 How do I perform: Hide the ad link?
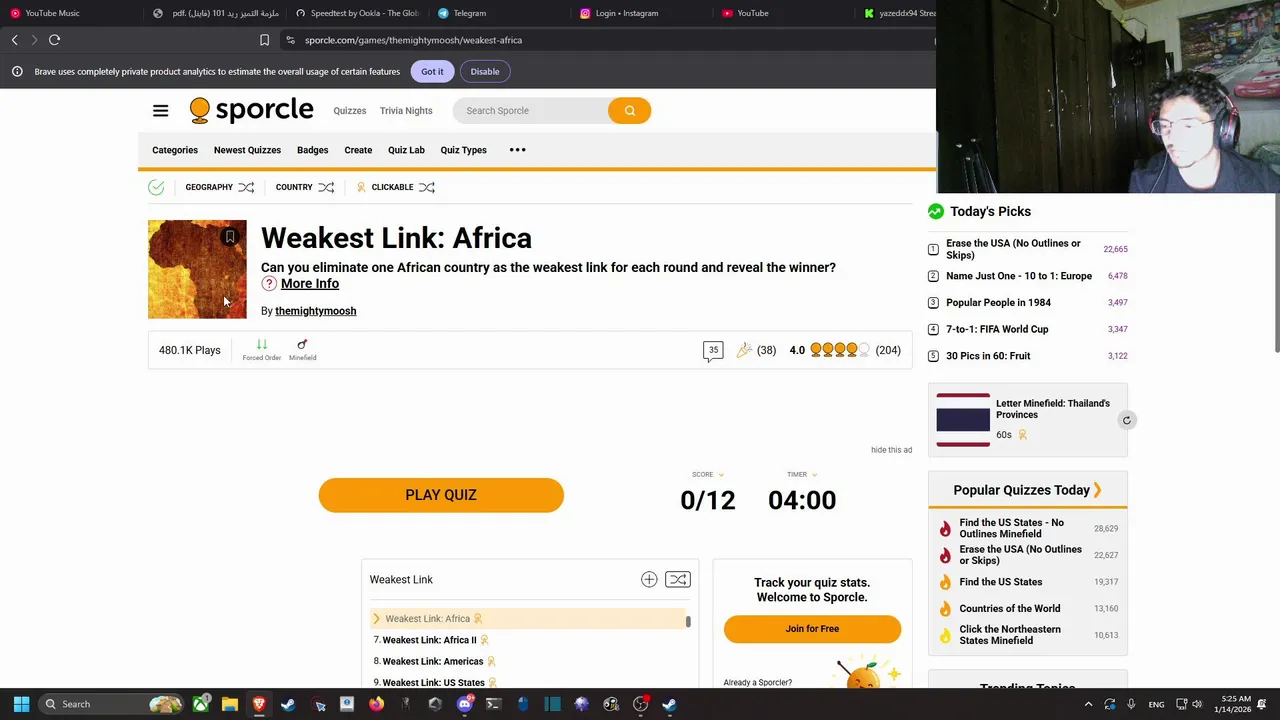[891, 450]
